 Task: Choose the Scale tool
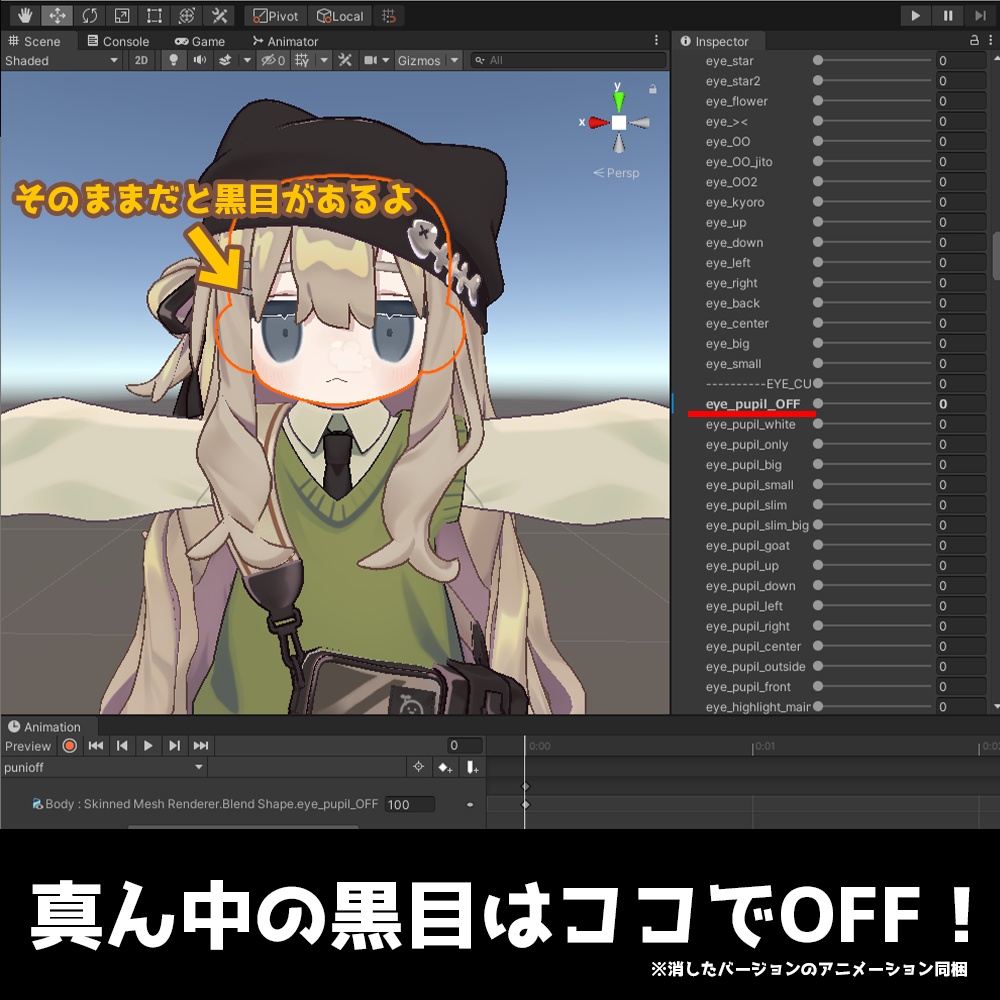[122, 16]
